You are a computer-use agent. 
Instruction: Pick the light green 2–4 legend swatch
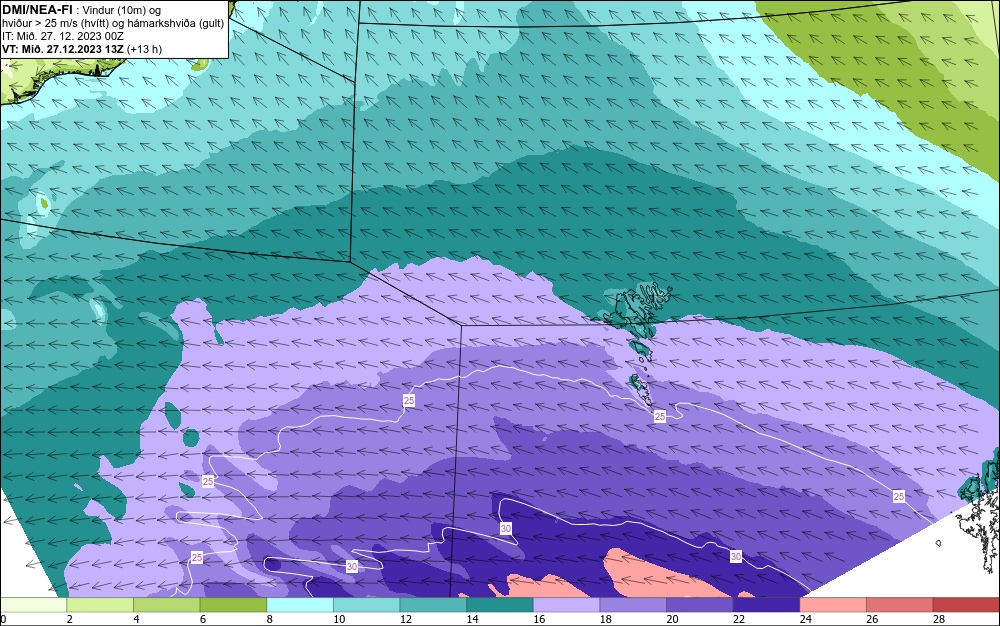click(x=100, y=605)
